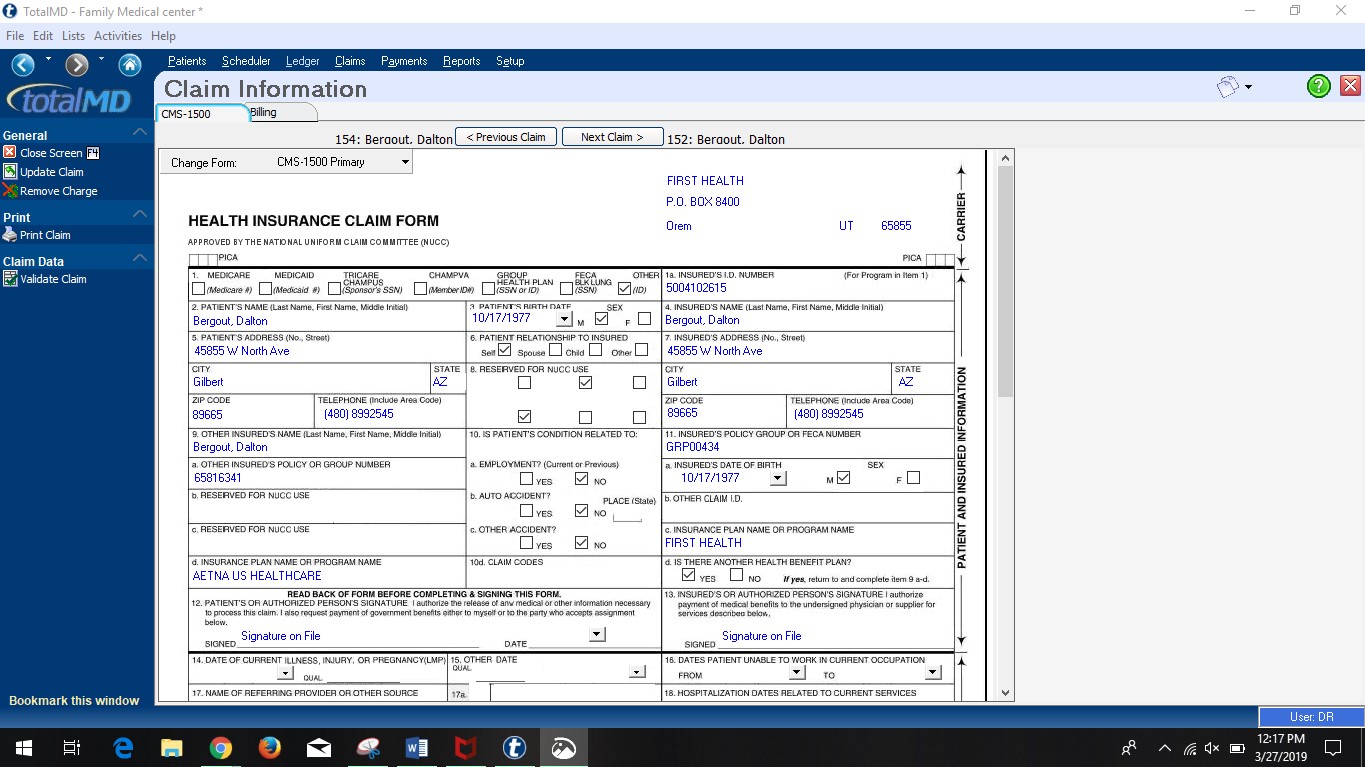1365x767 pixels.
Task: Toggle Another Health Benefit Plan YES checkbox
Action: [x=688, y=575]
